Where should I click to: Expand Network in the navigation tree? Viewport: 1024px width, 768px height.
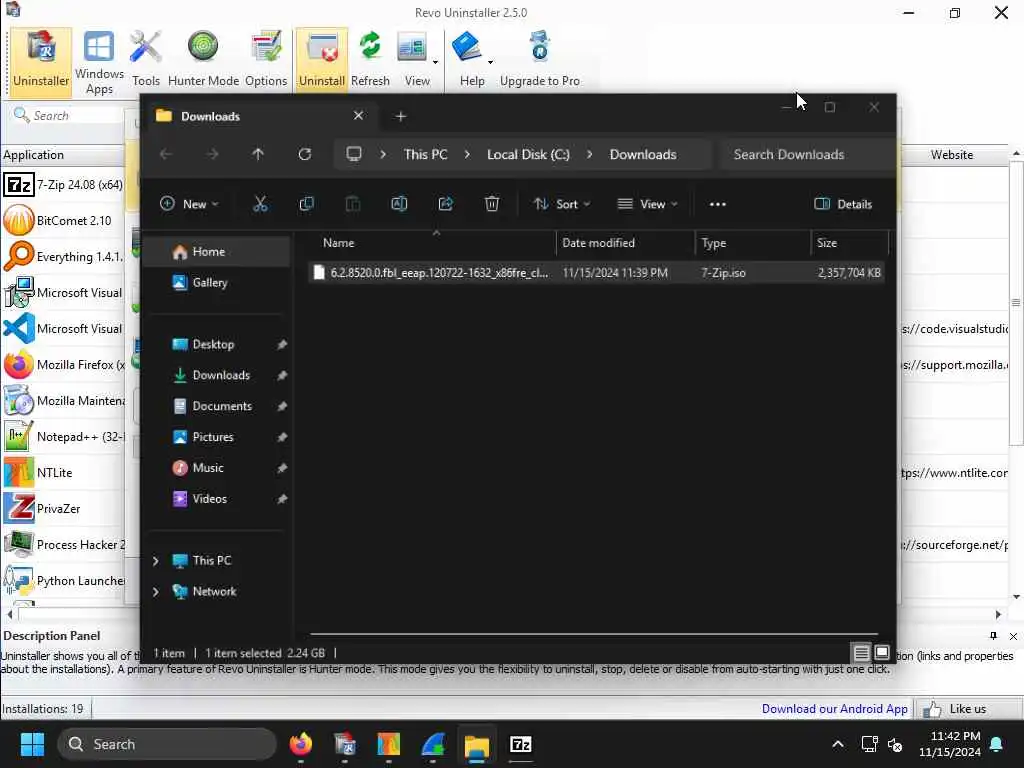pos(155,592)
